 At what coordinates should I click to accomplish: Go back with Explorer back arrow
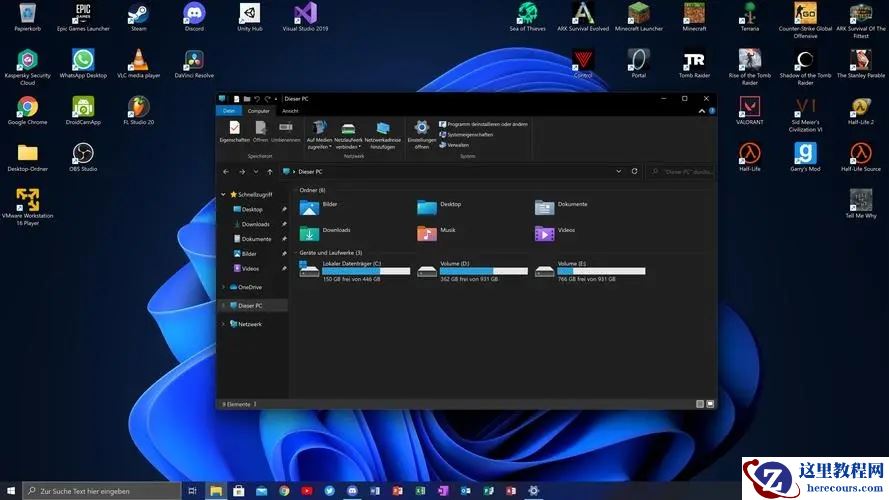226,172
